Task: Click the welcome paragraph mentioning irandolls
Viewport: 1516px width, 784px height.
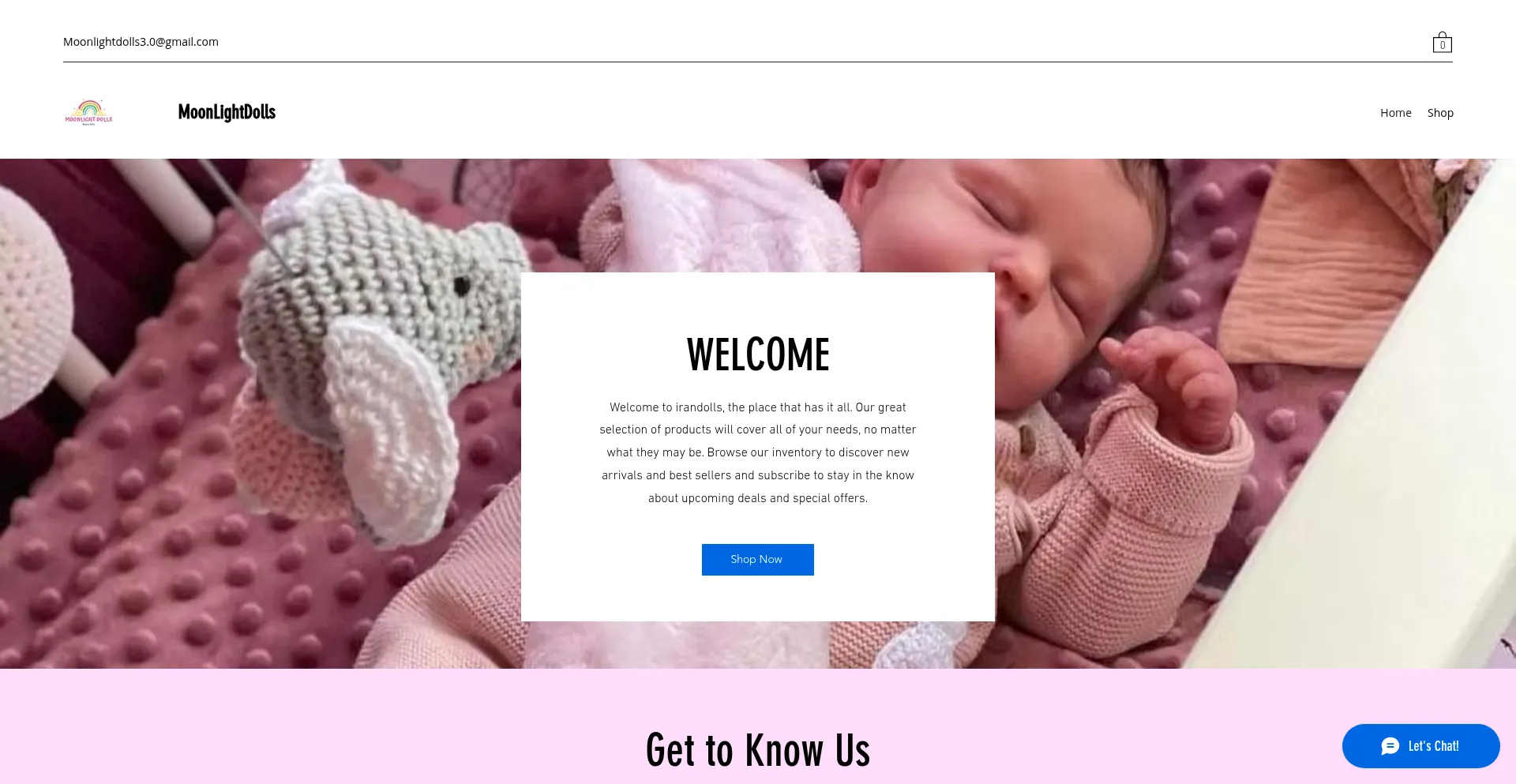Action: click(758, 452)
